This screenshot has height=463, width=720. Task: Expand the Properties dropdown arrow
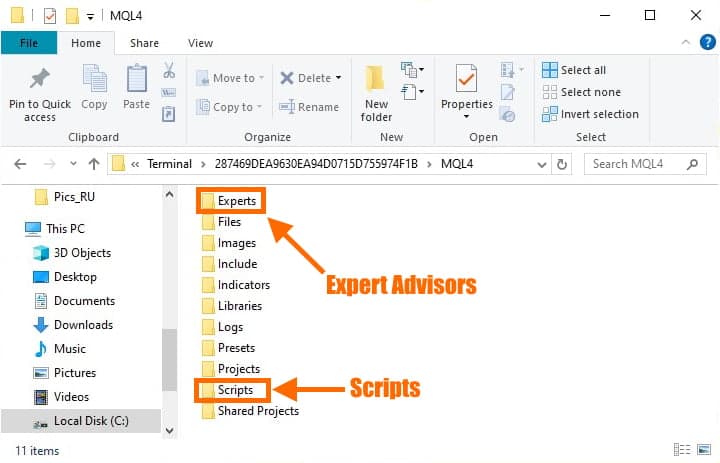pyautogui.click(x=467, y=117)
